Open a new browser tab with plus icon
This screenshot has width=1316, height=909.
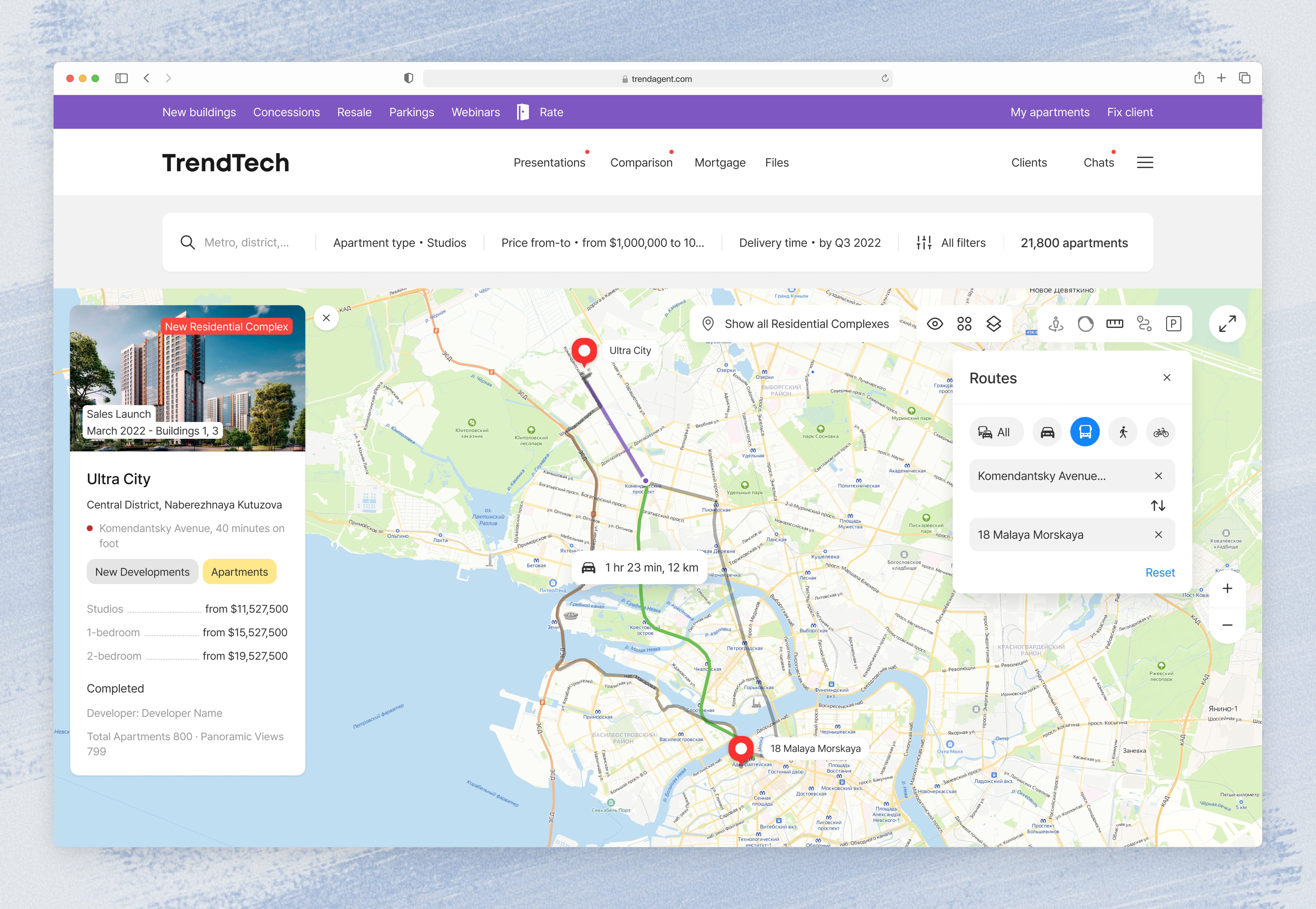1221,78
